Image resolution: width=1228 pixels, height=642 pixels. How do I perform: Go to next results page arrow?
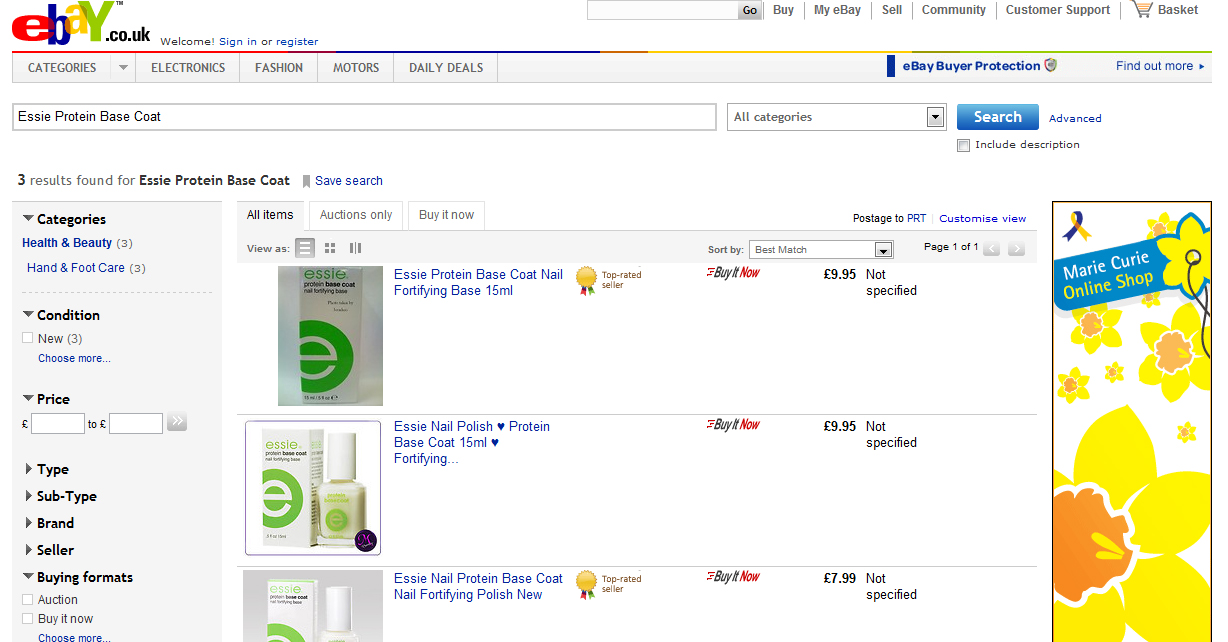click(x=1016, y=249)
